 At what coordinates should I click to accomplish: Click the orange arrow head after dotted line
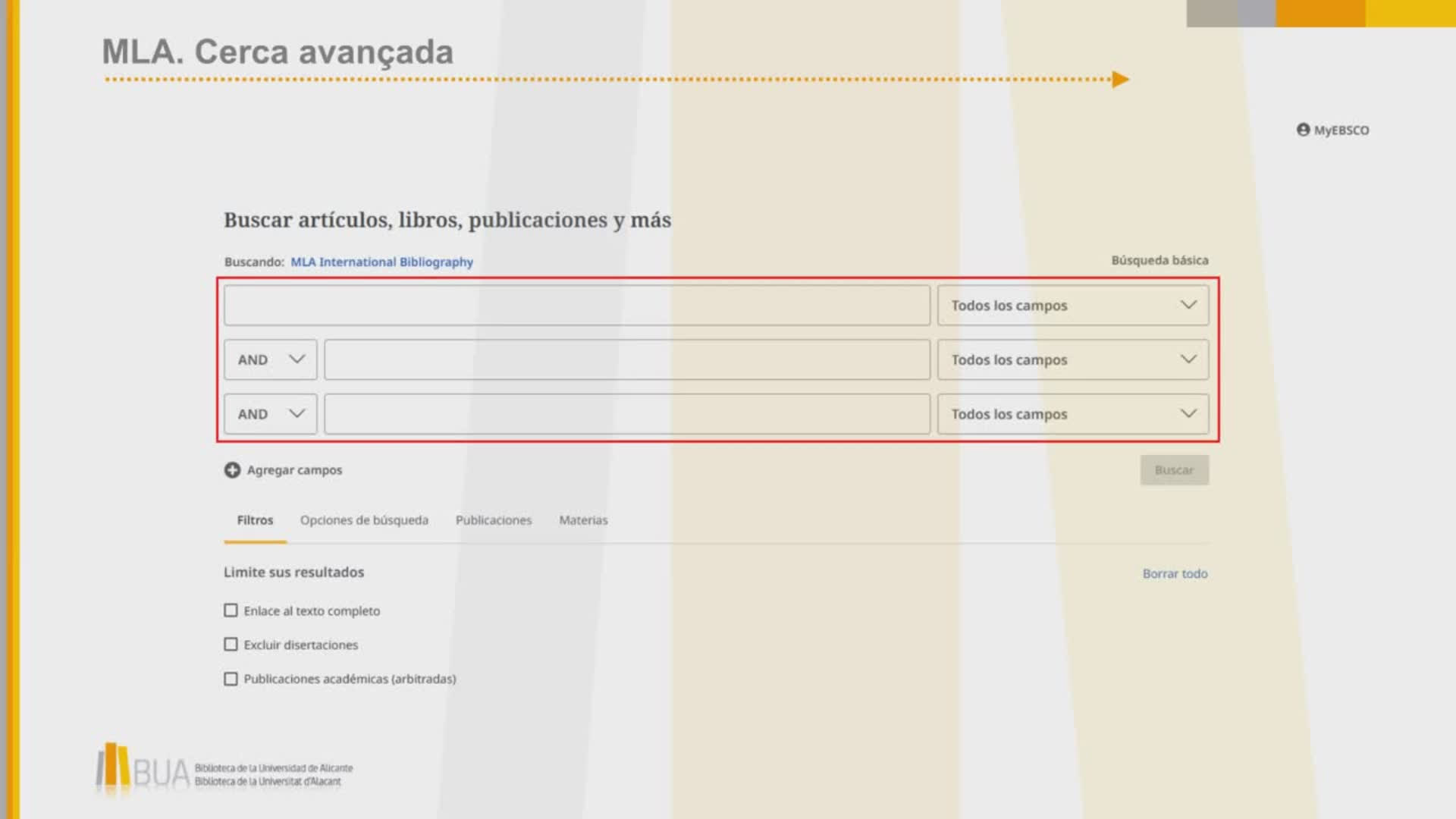click(x=1120, y=80)
